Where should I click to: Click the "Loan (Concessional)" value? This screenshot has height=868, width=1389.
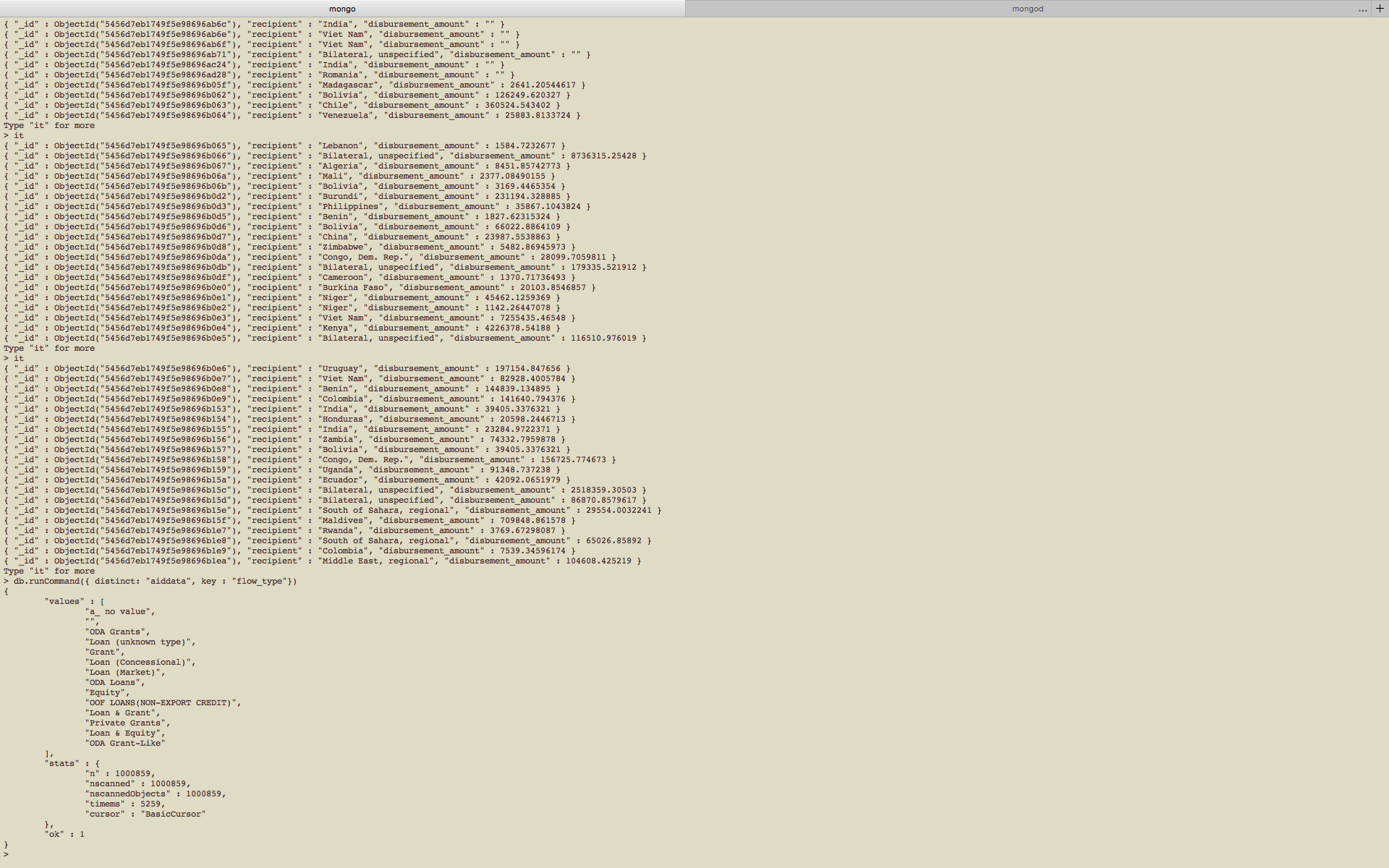140,662
